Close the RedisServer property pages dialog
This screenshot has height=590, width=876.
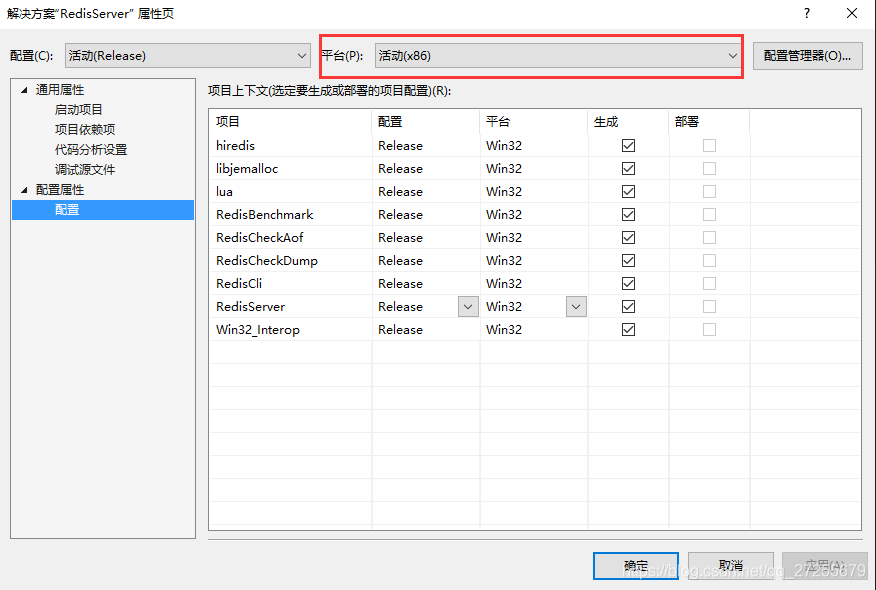click(x=851, y=13)
